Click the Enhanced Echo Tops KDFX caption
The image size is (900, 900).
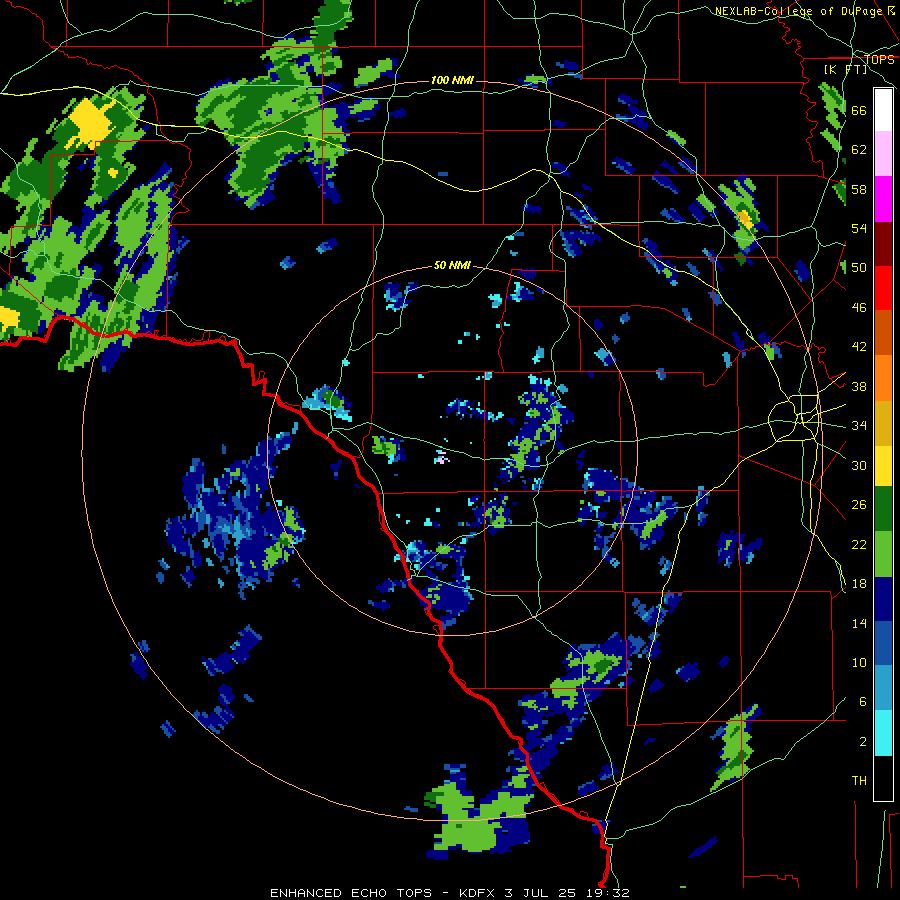coord(450,893)
